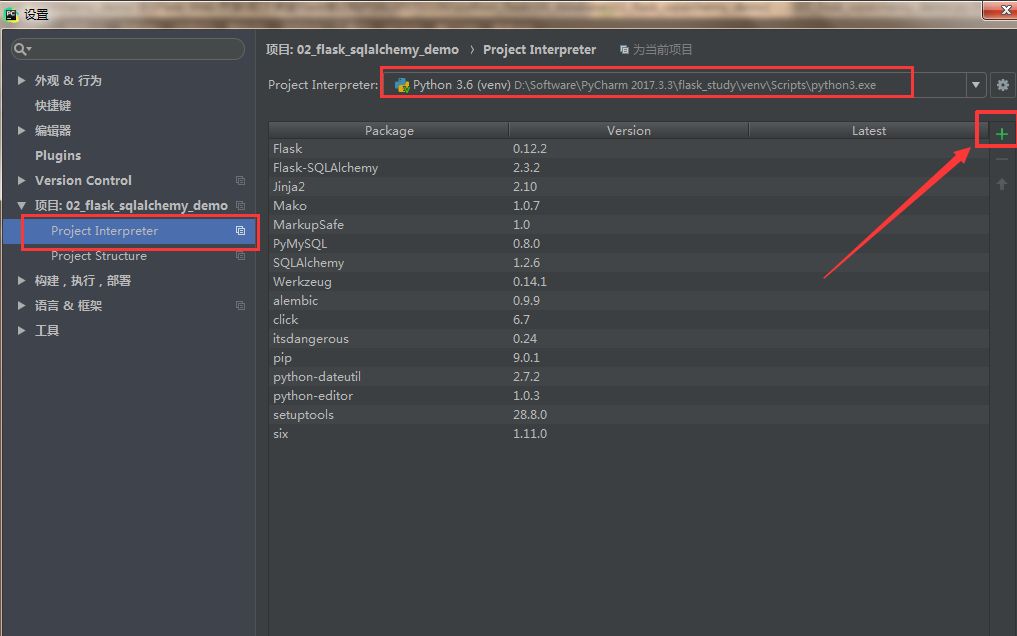
Task: Expand the 编辑器 section
Action: (21, 130)
